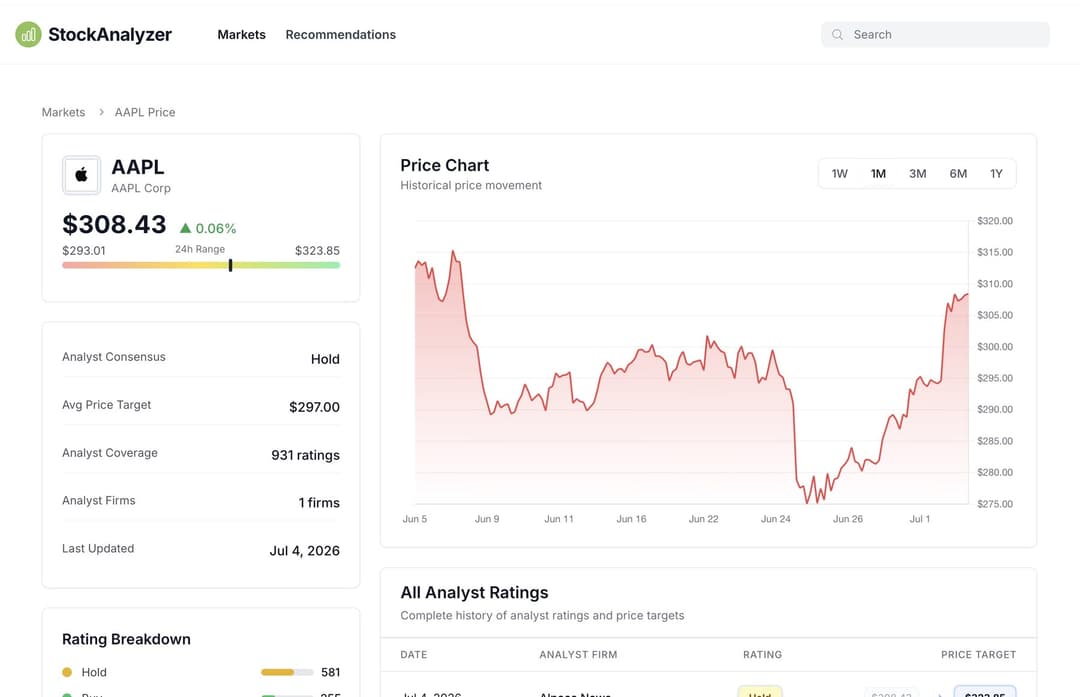Click the ANALYST FIRM column header
The width and height of the screenshot is (1080, 697).
(579, 654)
